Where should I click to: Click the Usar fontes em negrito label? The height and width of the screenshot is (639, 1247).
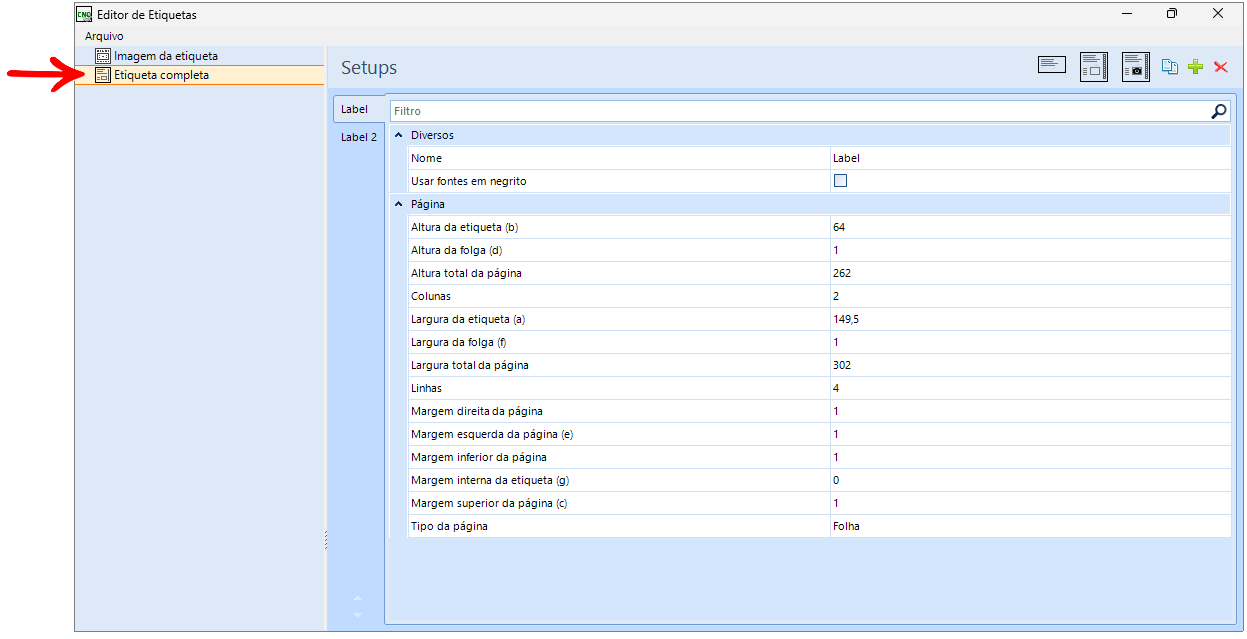pyautogui.click(x=468, y=181)
